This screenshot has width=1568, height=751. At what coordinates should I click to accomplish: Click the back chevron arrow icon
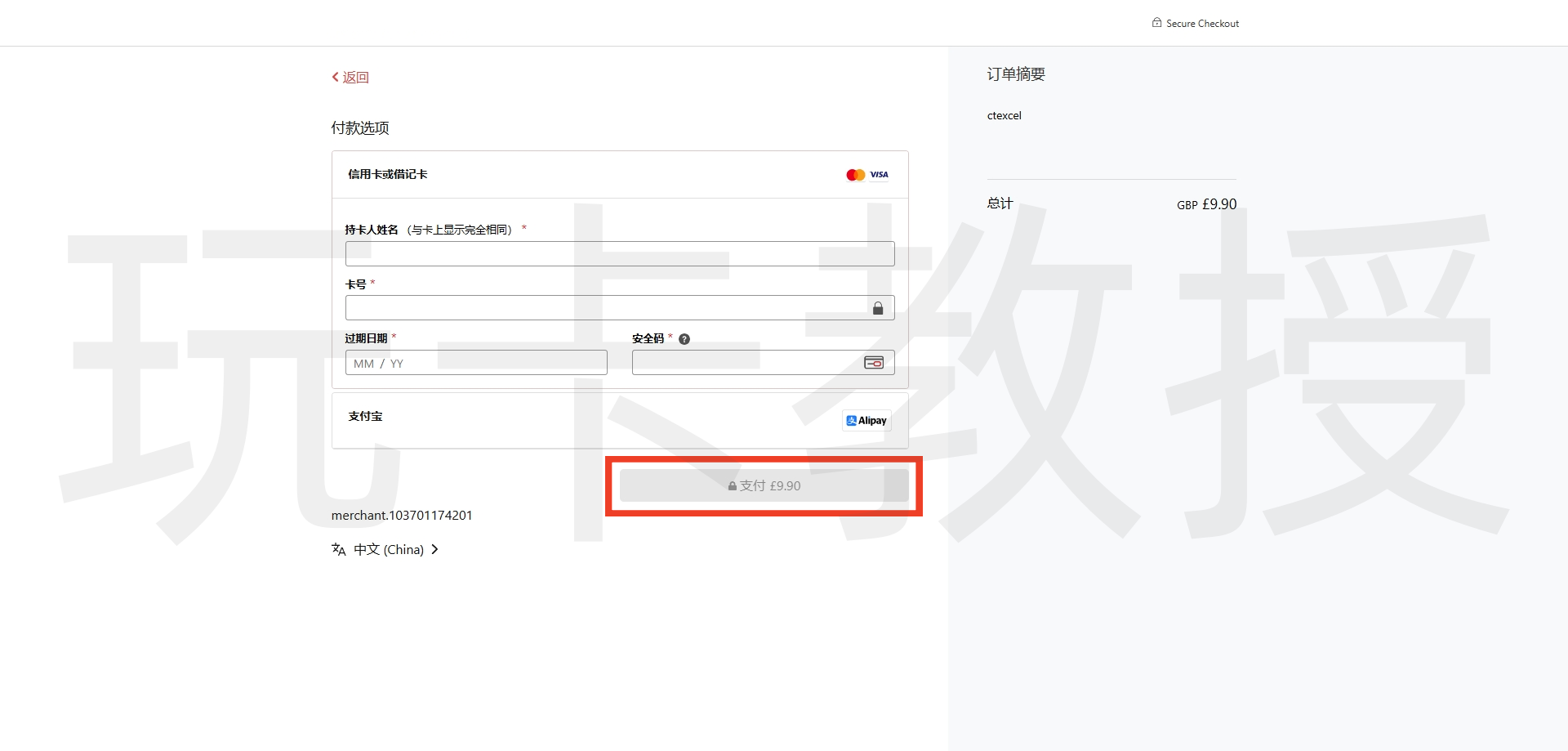click(335, 77)
